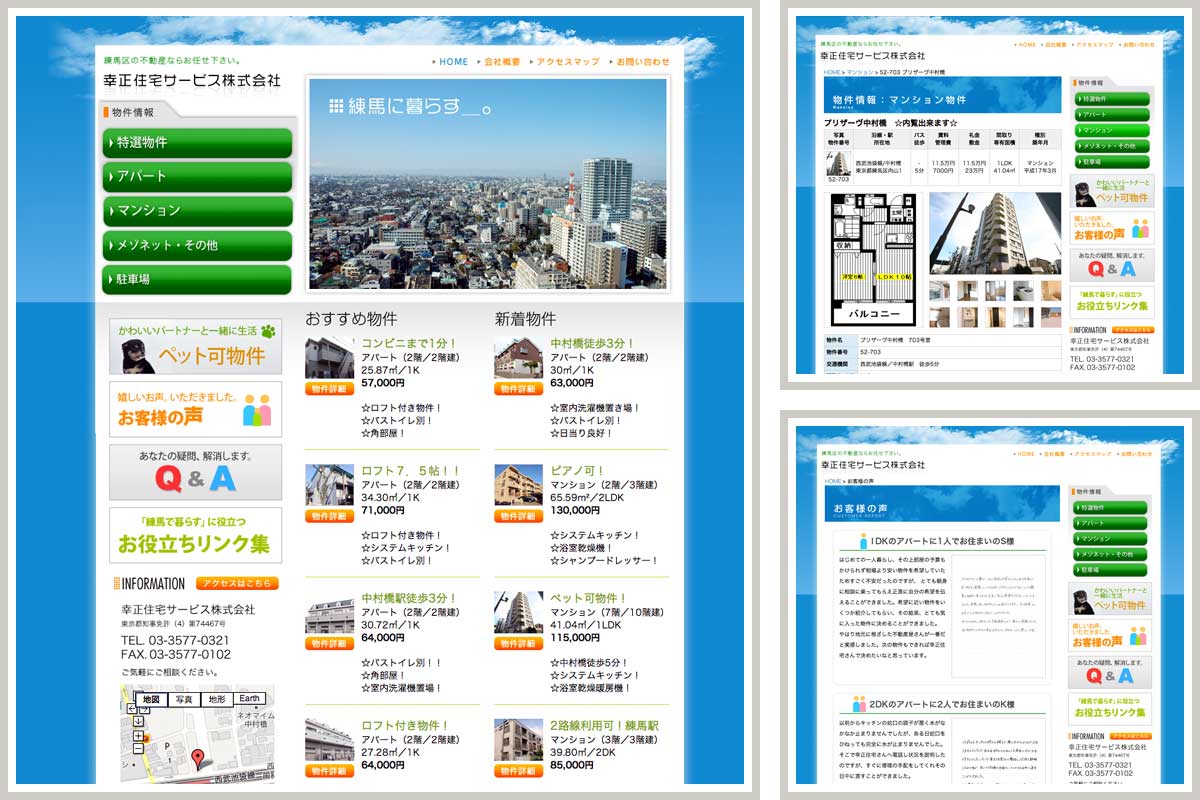Click the orange アクセスはこちら button on large page
Screen dimensions: 1200x800
237,583
